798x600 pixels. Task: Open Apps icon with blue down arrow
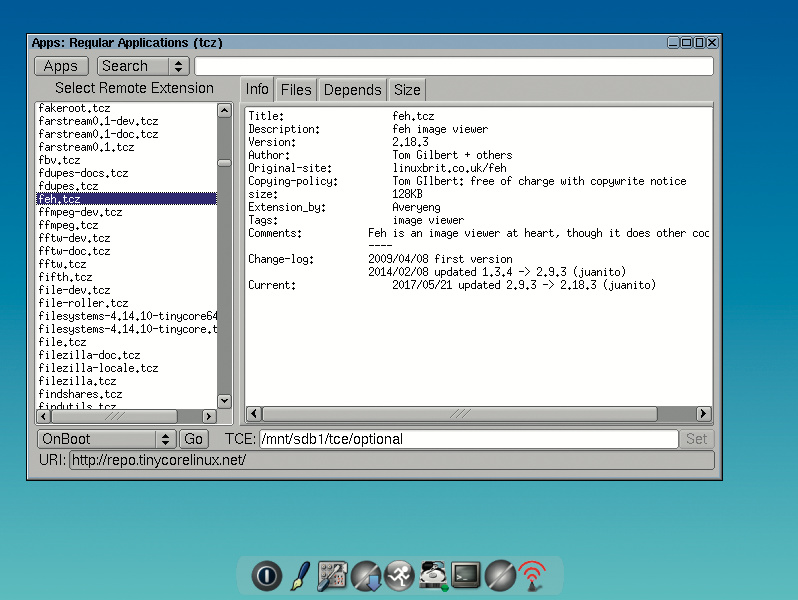pyautogui.click(x=366, y=576)
